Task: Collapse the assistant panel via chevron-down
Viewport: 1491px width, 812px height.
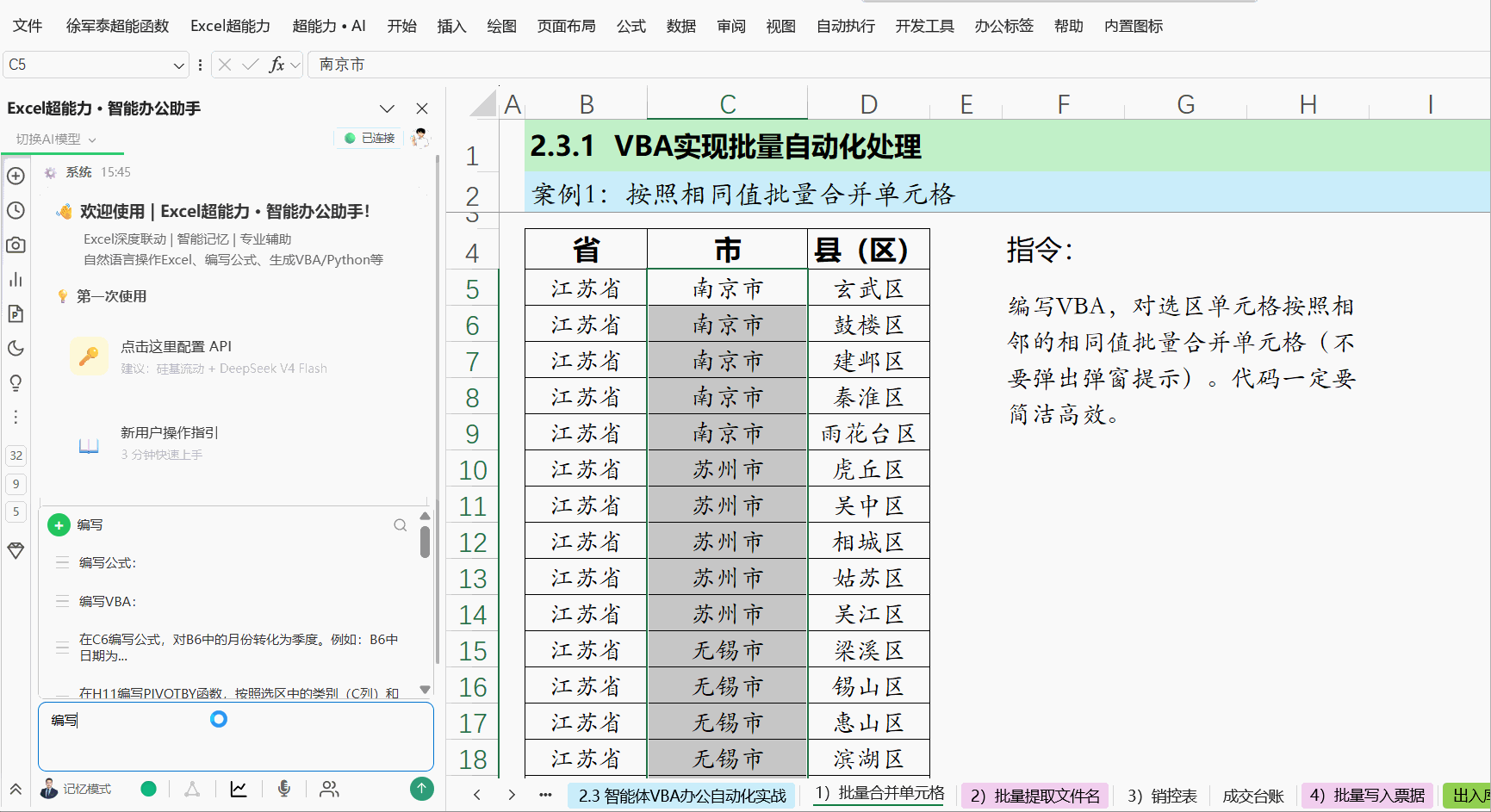Action: [x=387, y=108]
